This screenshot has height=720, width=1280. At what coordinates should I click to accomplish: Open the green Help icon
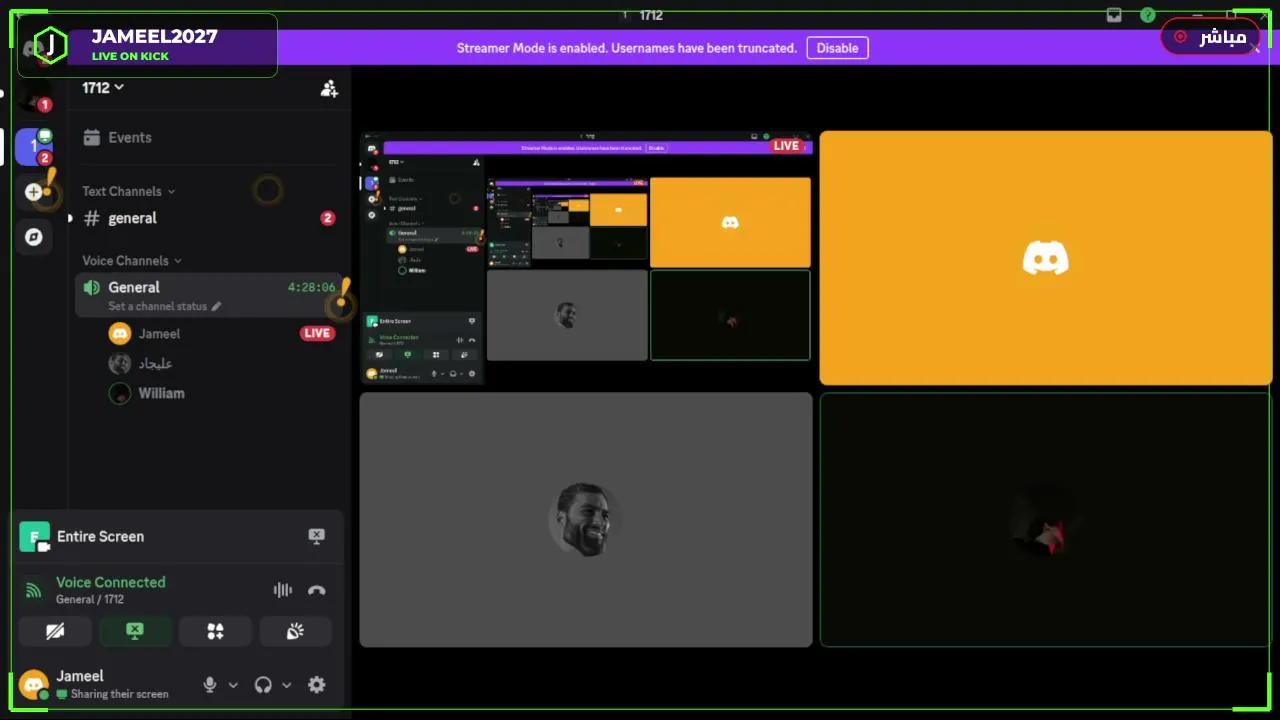click(1148, 15)
